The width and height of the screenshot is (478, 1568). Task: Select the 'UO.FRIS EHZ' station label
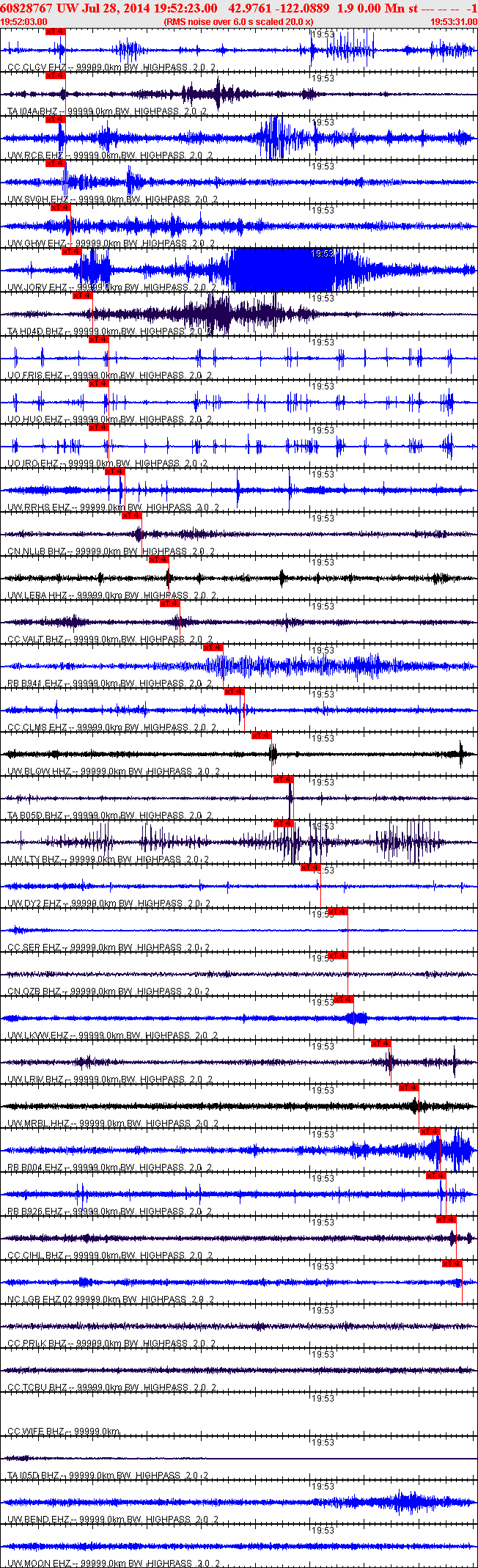tap(34, 375)
